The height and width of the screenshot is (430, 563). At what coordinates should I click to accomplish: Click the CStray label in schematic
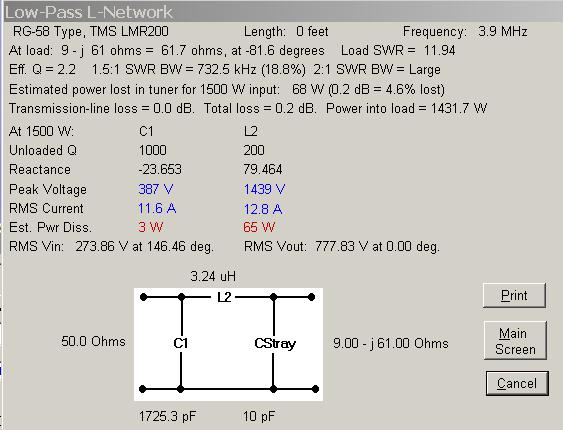pos(275,343)
